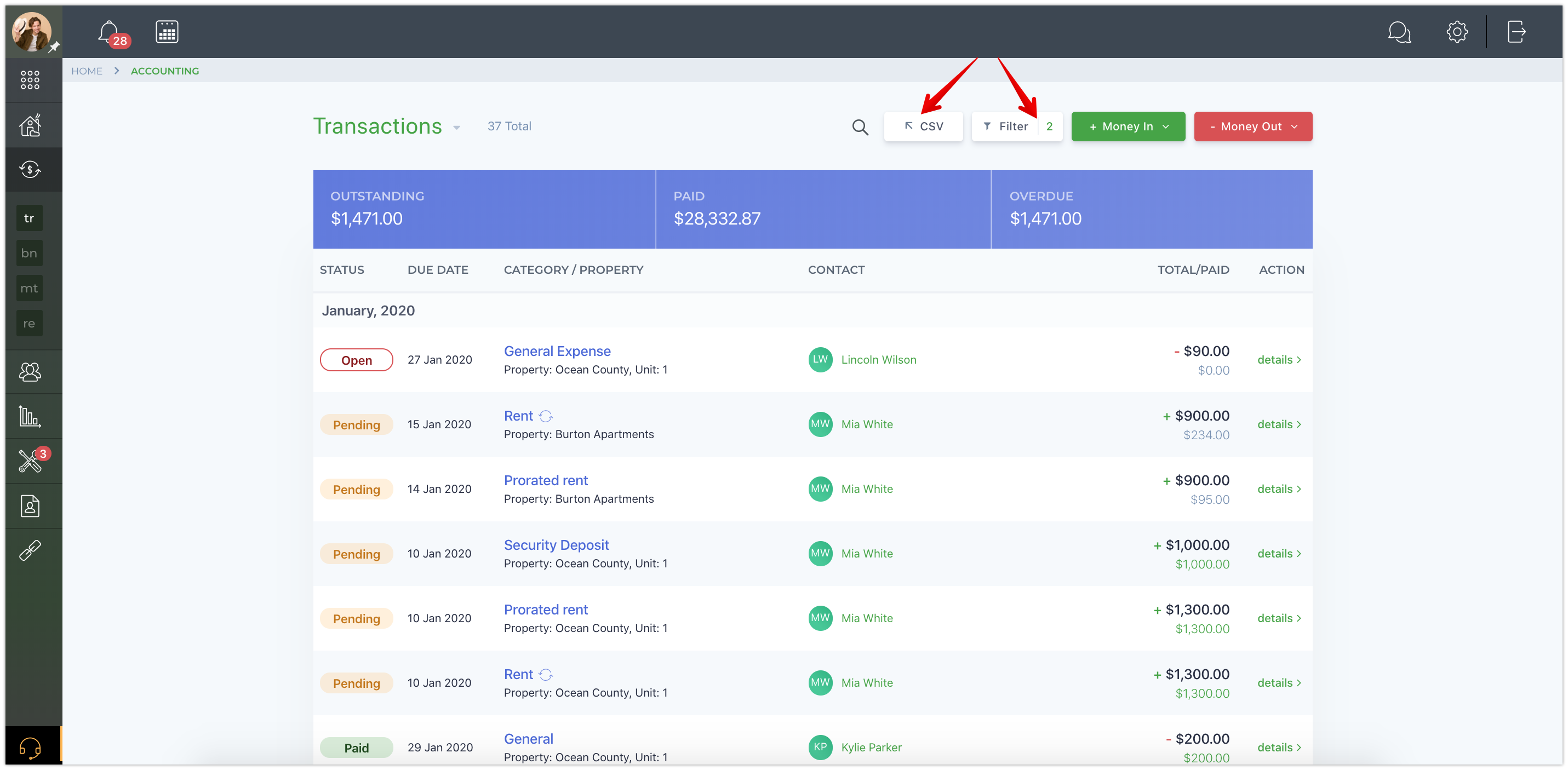Open the General transaction for Kylie Parker
The height and width of the screenshot is (770, 1568).
528,738
